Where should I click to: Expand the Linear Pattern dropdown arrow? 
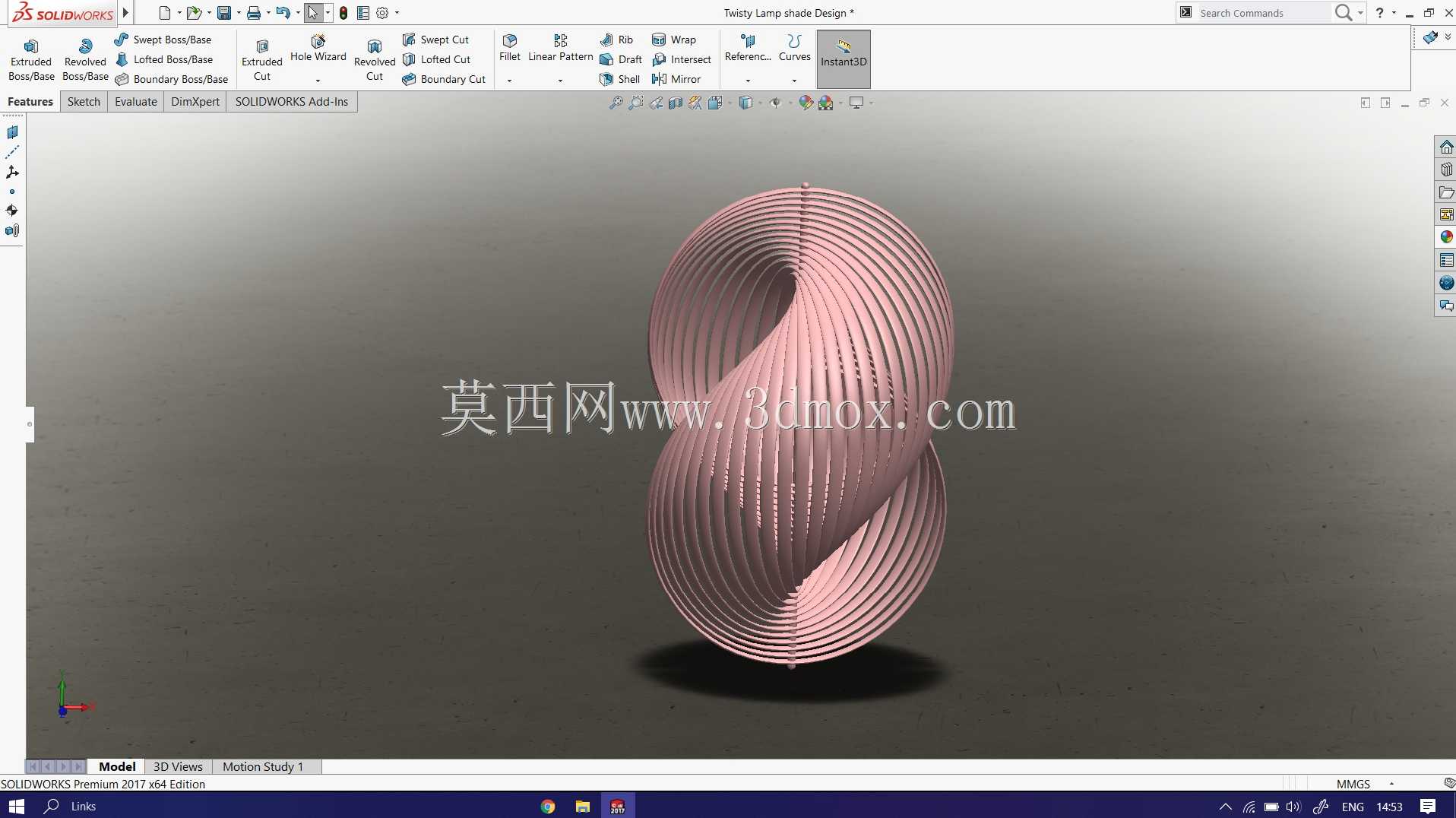(x=561, y=81)
